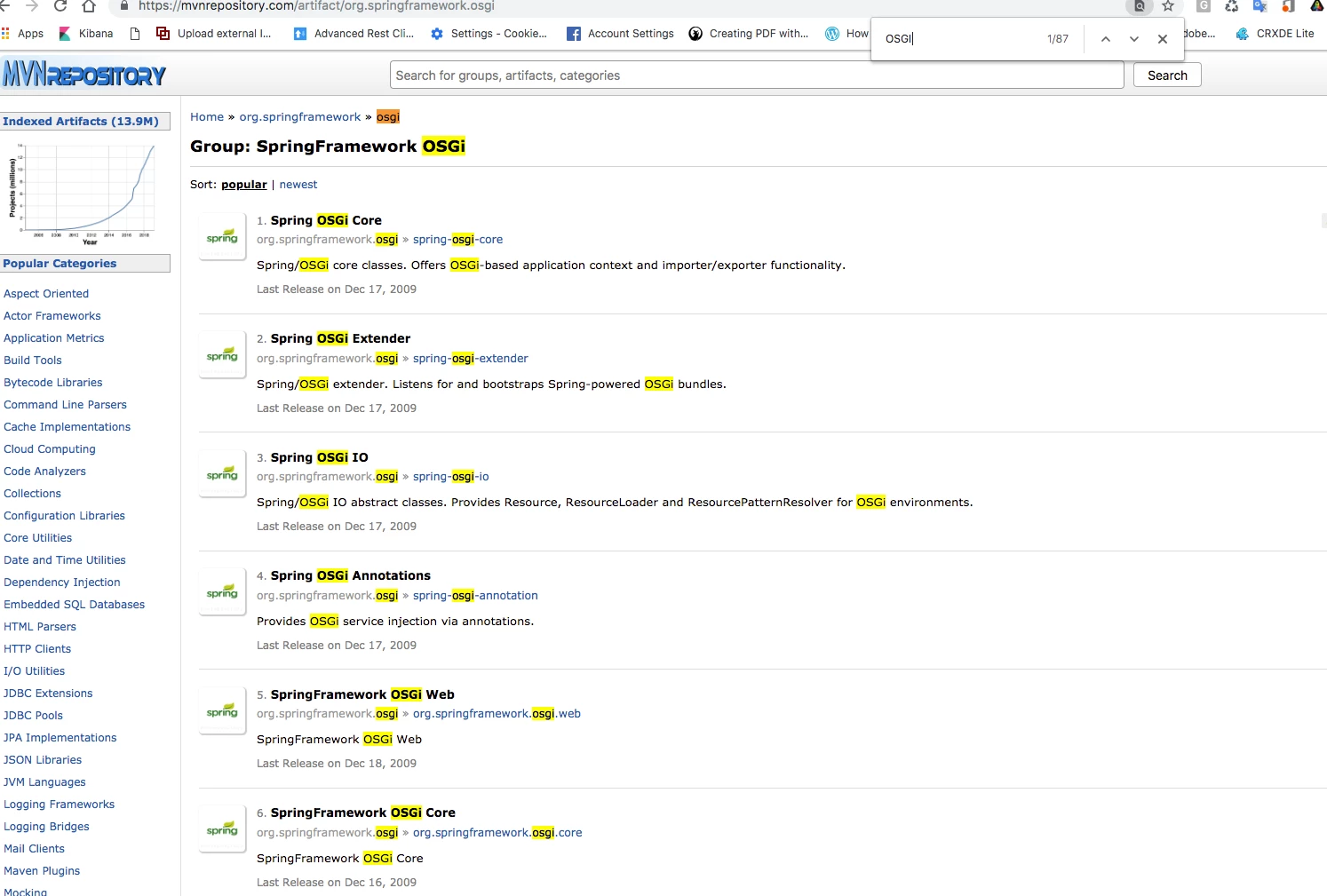This screenshot has width=1327, height=896.
Task: Open Build Tools category
Action: coord(33,361)
